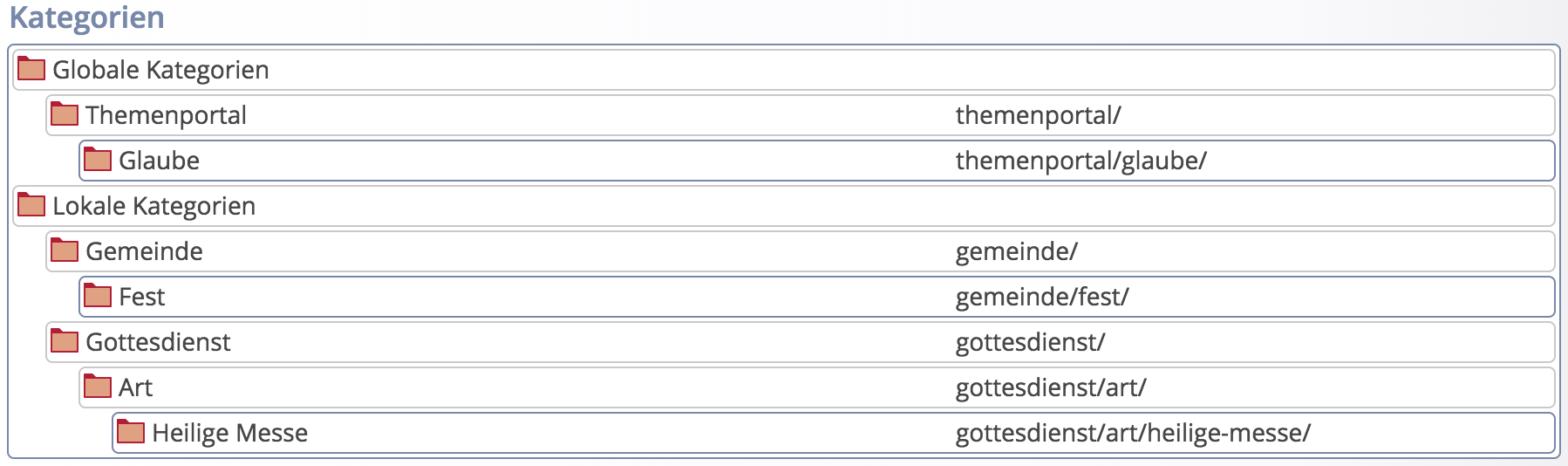
Task: Choose the Glaube category name
Action: pos(159,161)
